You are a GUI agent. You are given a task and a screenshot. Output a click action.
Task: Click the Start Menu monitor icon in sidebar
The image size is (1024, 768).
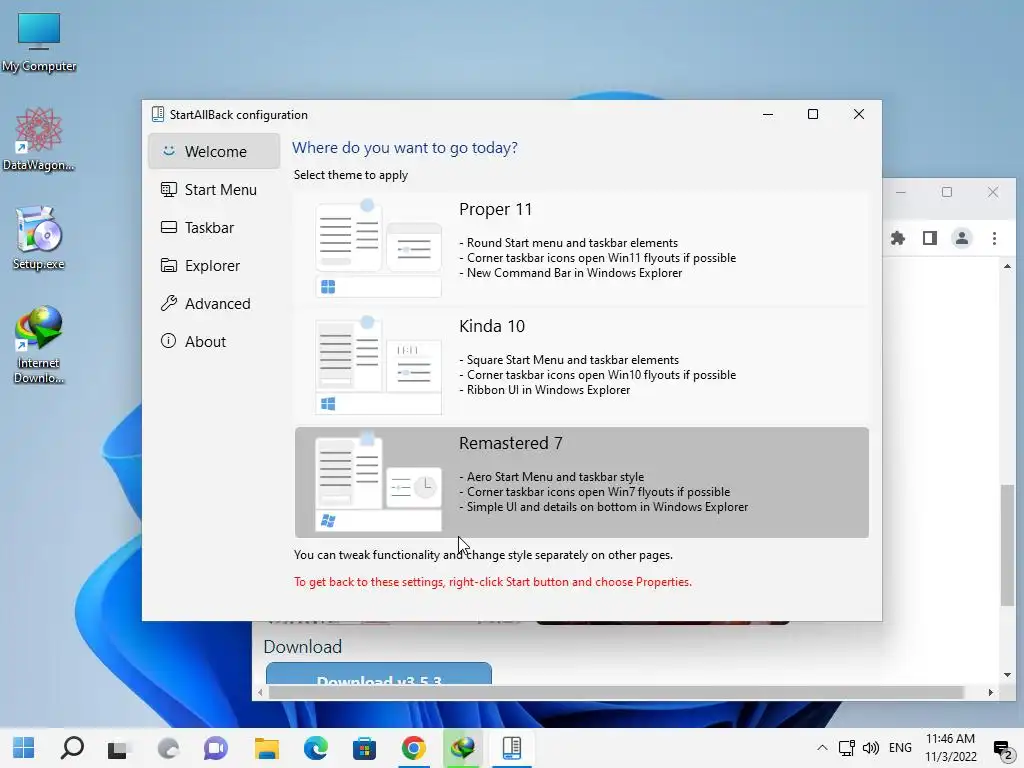click(168, 189)
